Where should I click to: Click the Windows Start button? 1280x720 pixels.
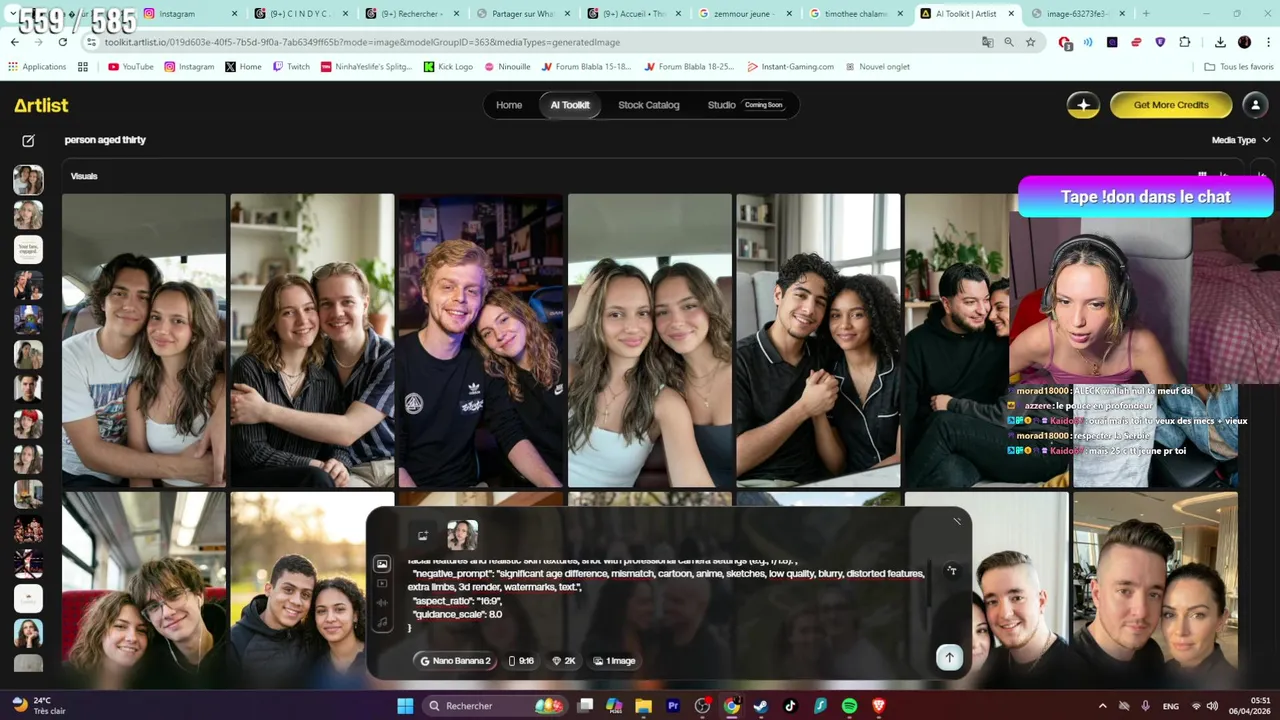tap(405, 706)
